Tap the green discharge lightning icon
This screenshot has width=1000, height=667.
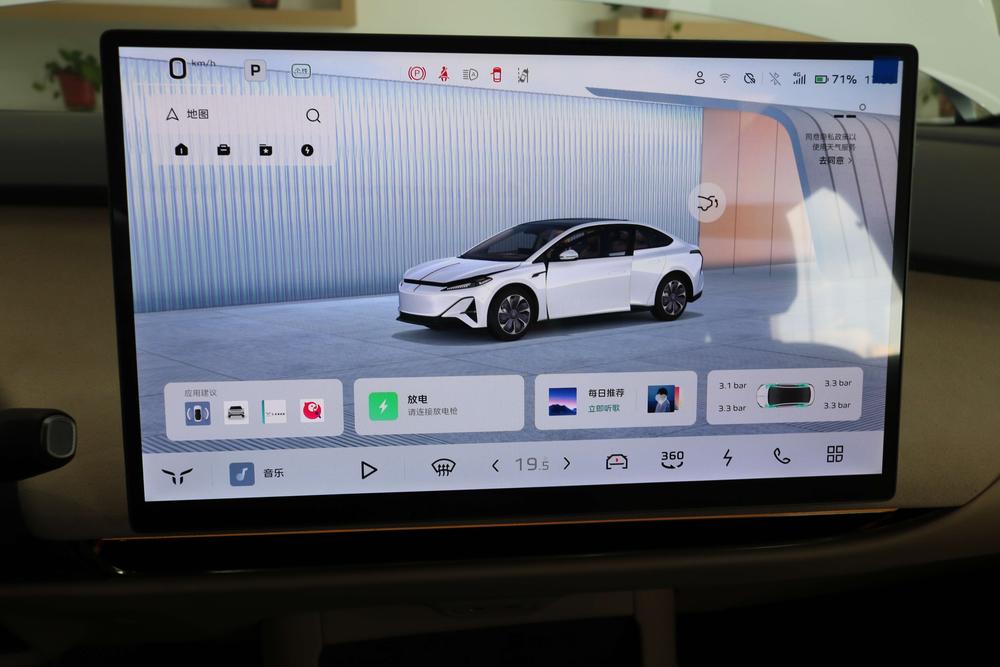click(x=383, y=406)
